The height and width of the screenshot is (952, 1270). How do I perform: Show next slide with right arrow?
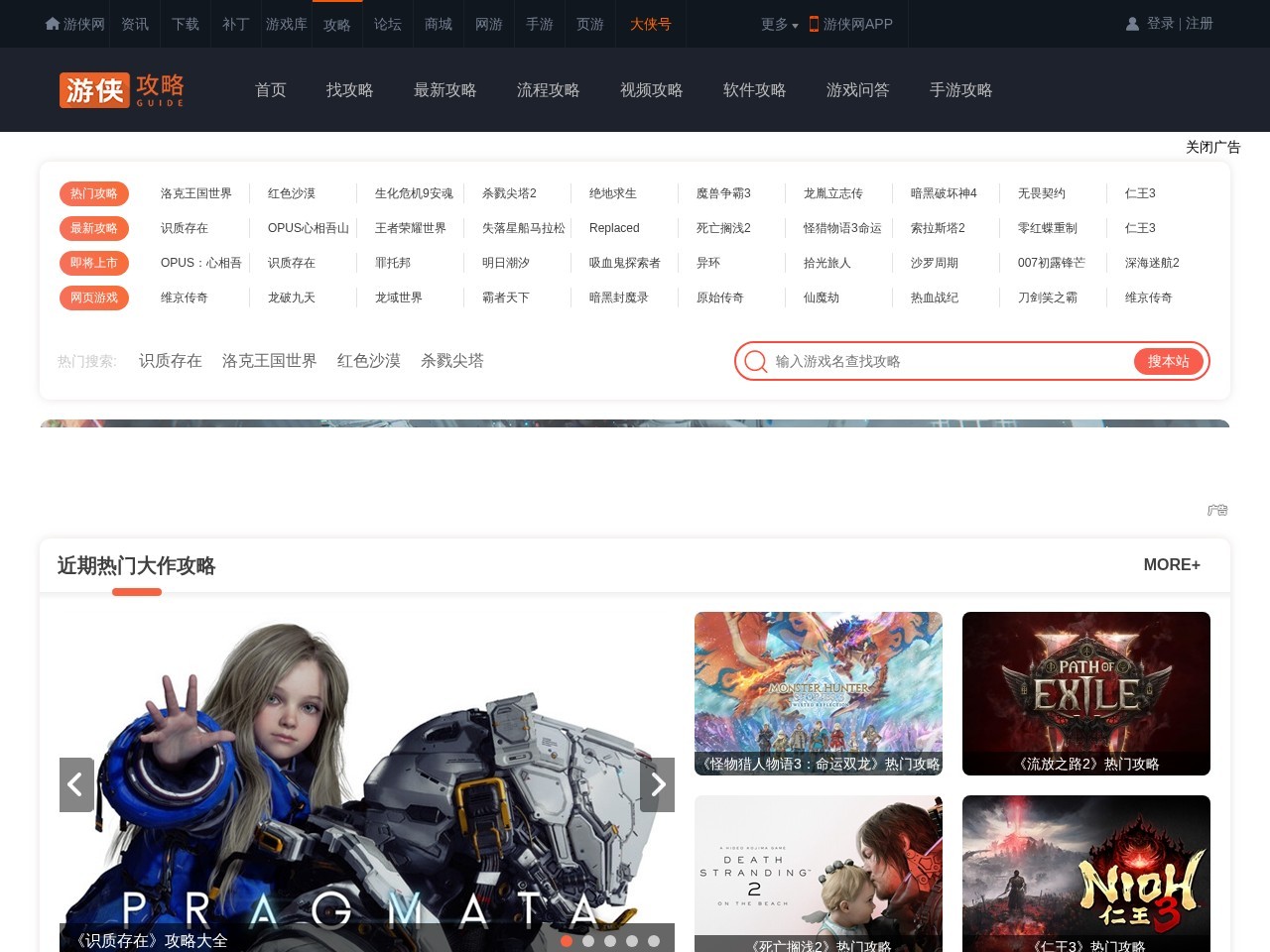click(x=657, y=784)
